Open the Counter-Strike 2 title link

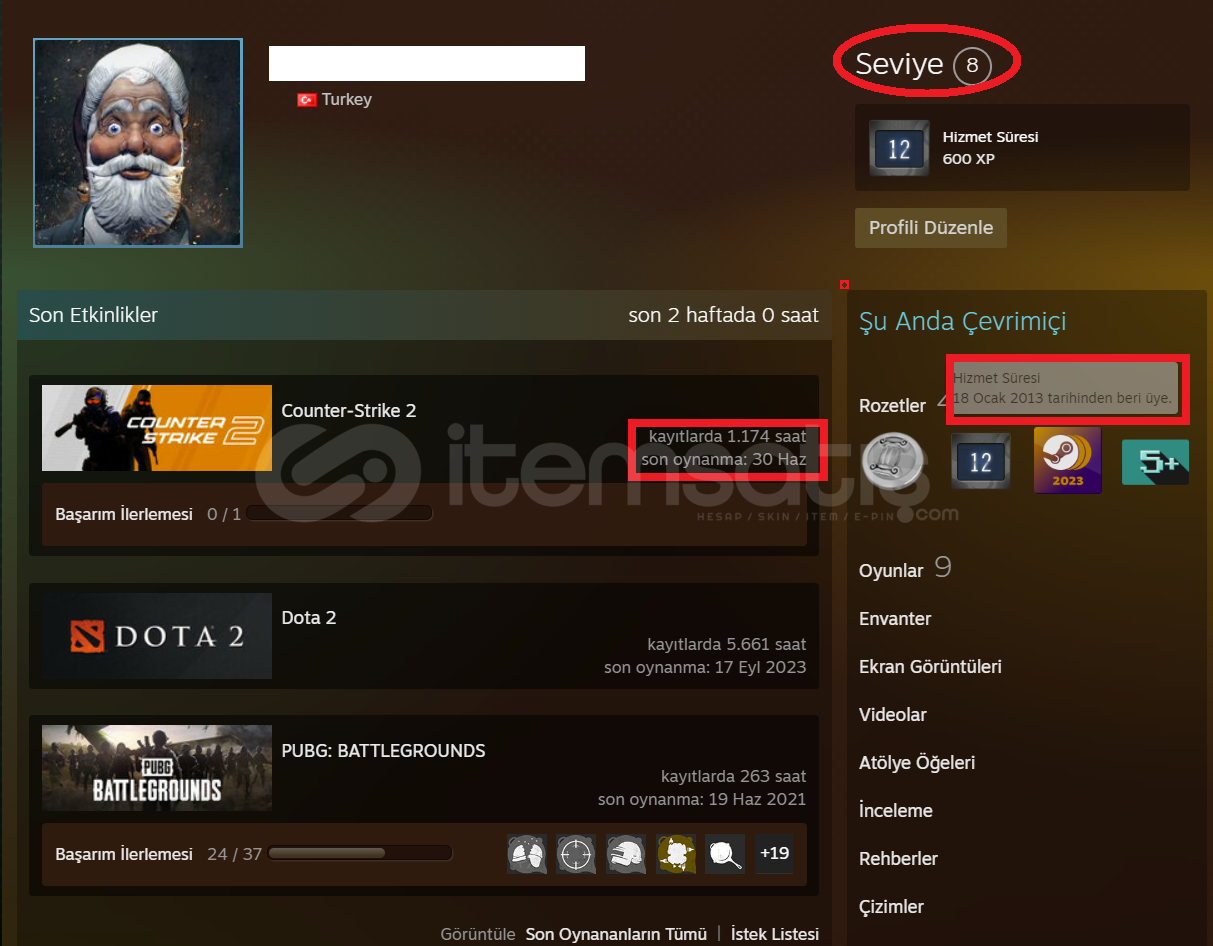349,411
